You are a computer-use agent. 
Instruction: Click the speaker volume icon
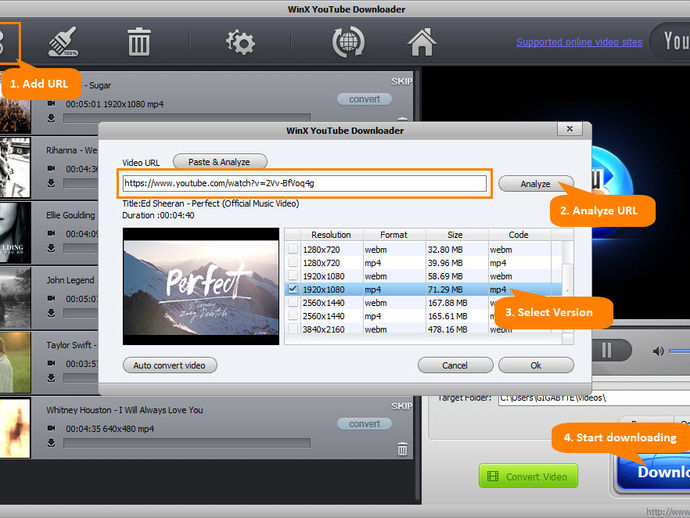(658, 351)
